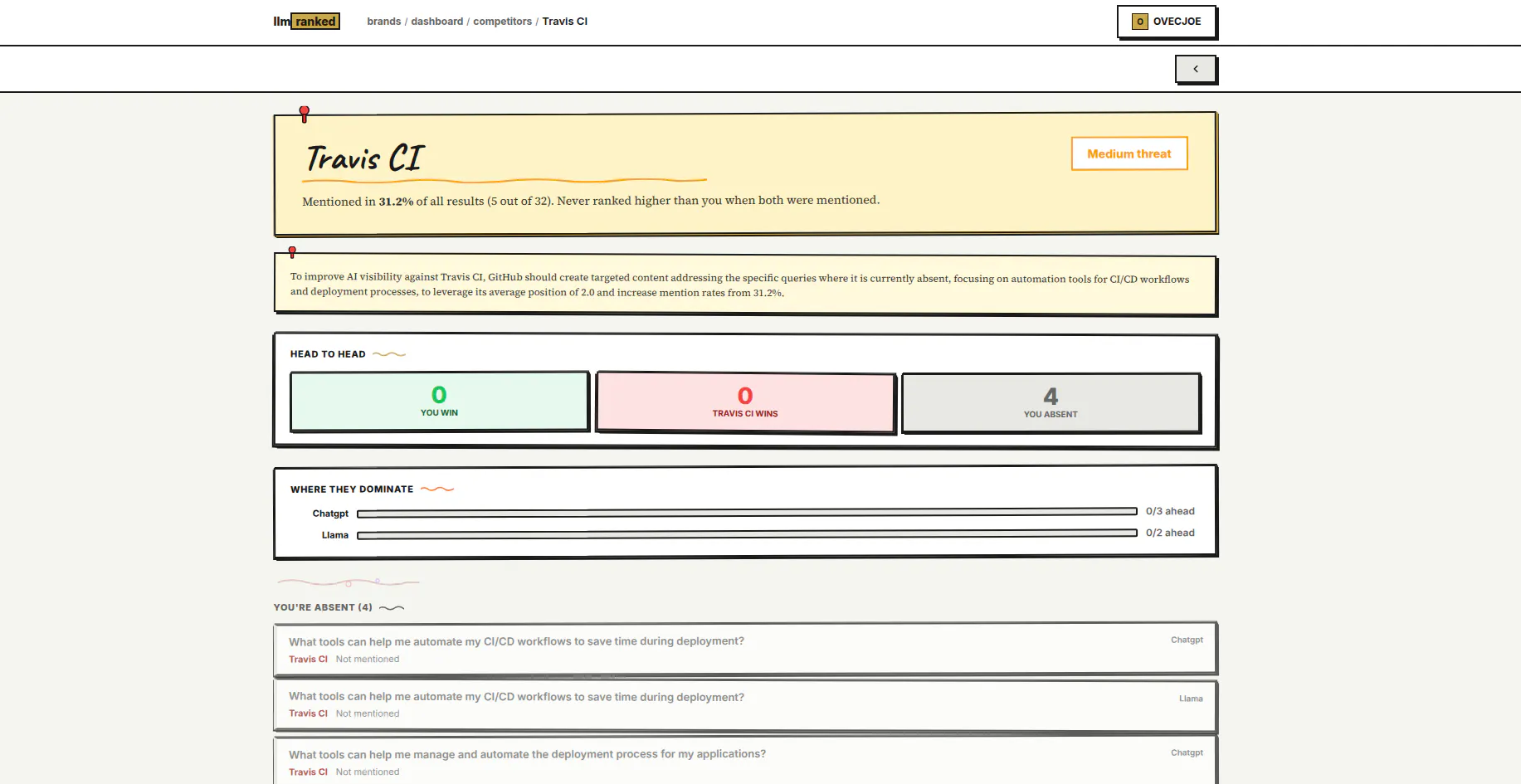Image resolution: width=1521 pixels, height=784 pixels.
Task: Click the 0/2 ahead value
Action: click(x=1170, y=533)
